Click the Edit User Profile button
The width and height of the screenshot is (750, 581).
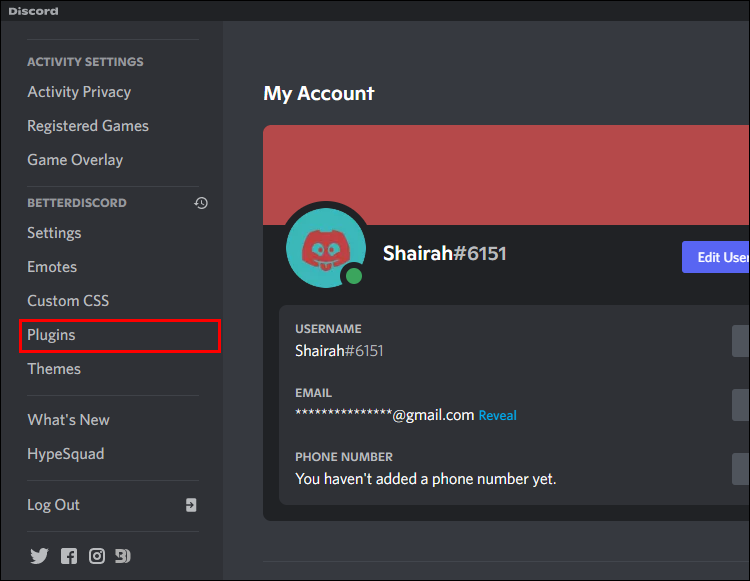[715, 257]
